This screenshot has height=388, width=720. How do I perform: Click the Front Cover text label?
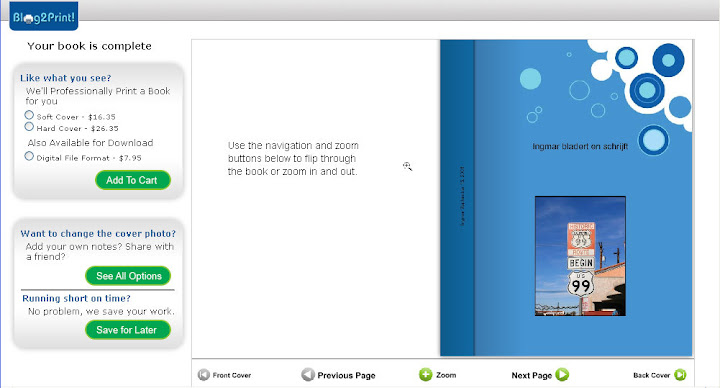click(x=232, y=375)
